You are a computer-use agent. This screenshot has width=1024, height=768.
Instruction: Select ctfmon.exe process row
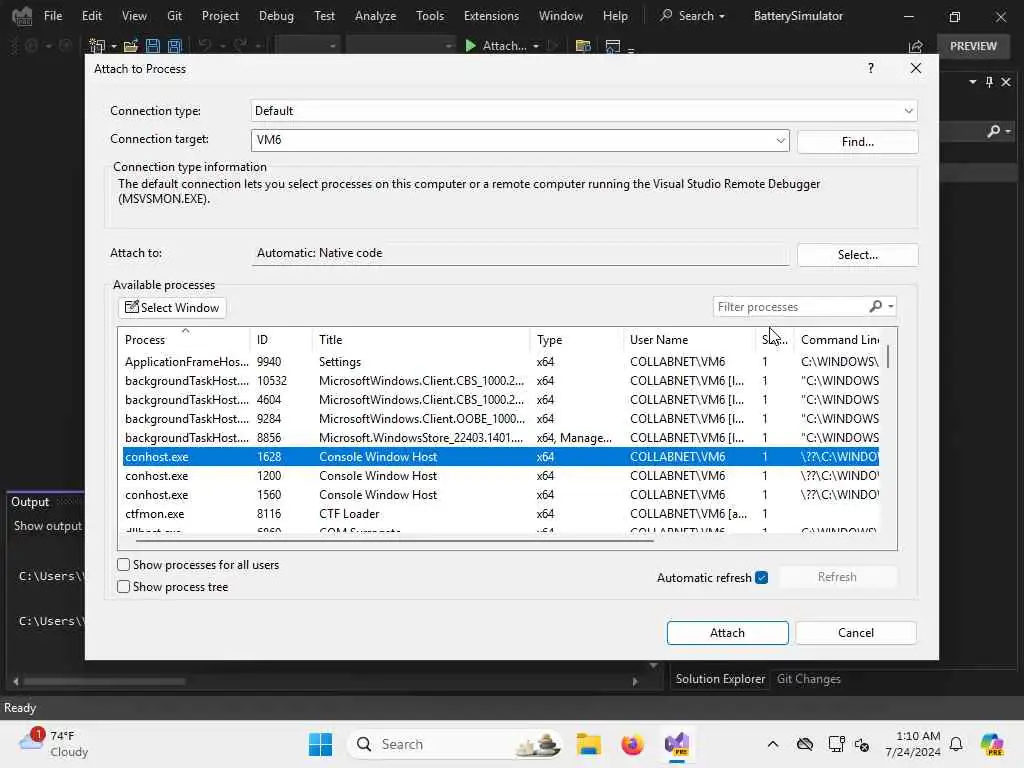(x=501, y=514)
